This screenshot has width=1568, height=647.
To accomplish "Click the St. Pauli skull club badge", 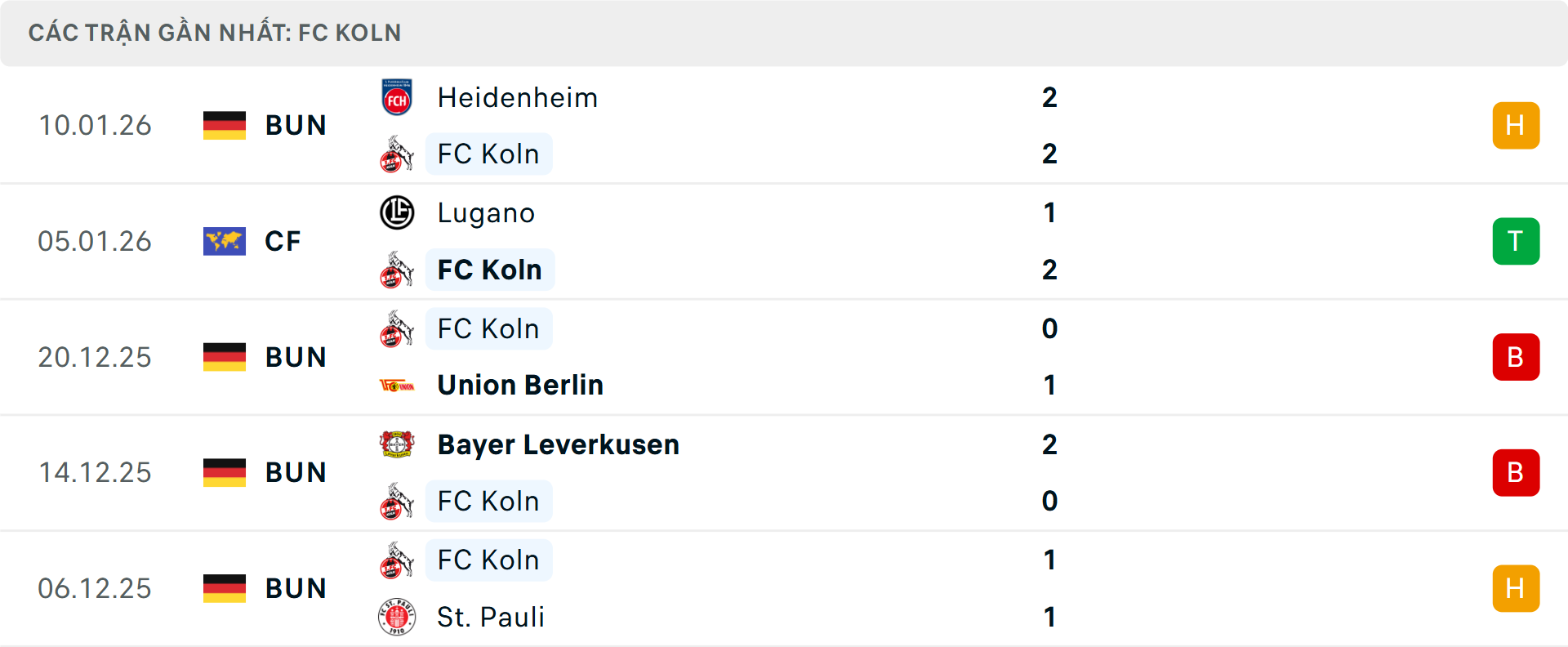I will pos(398,618).
